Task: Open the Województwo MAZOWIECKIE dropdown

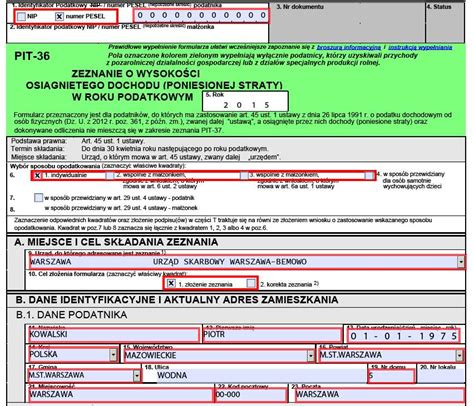Action: 311,356
